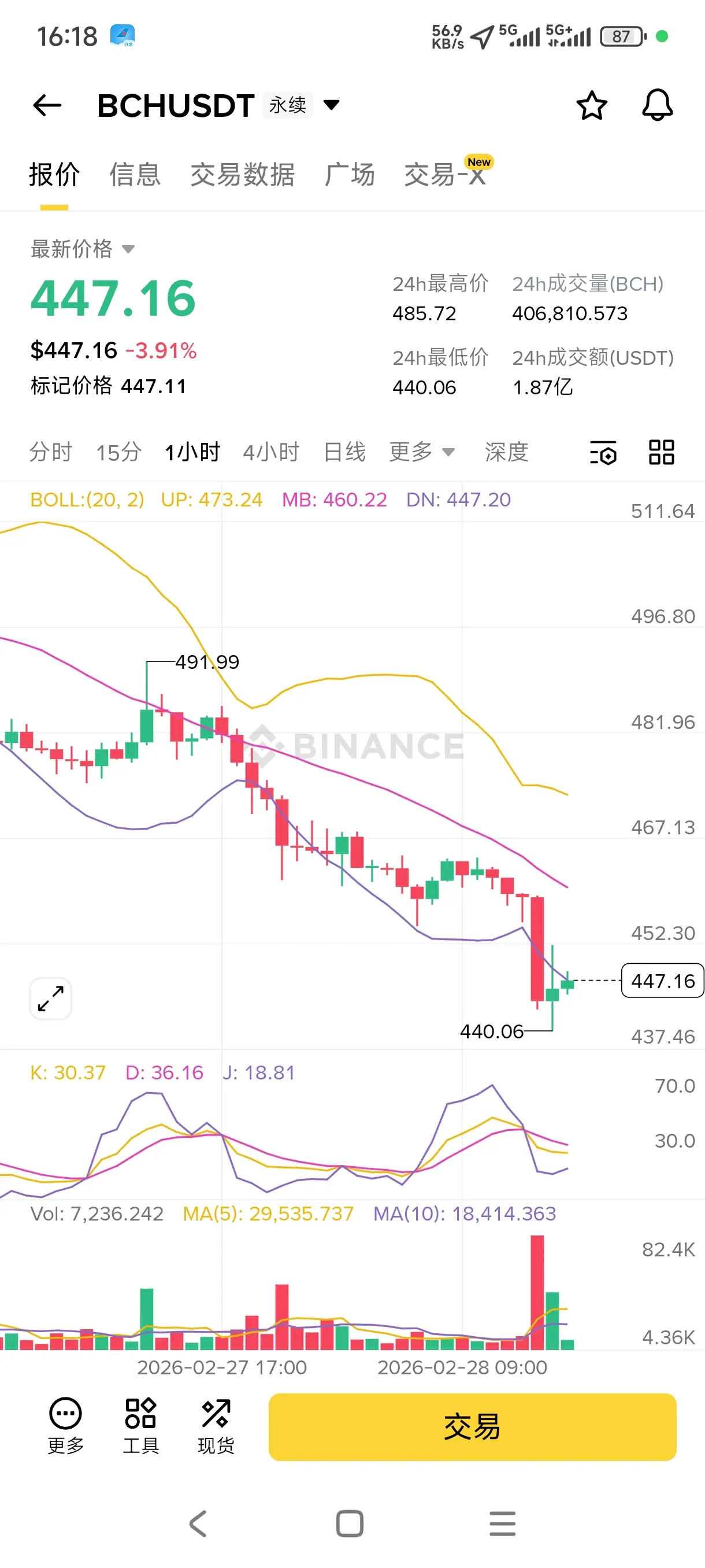705x1568 pixels.
Task: Tap 标记价格 447.11 mark price
Action: point(108,386)
